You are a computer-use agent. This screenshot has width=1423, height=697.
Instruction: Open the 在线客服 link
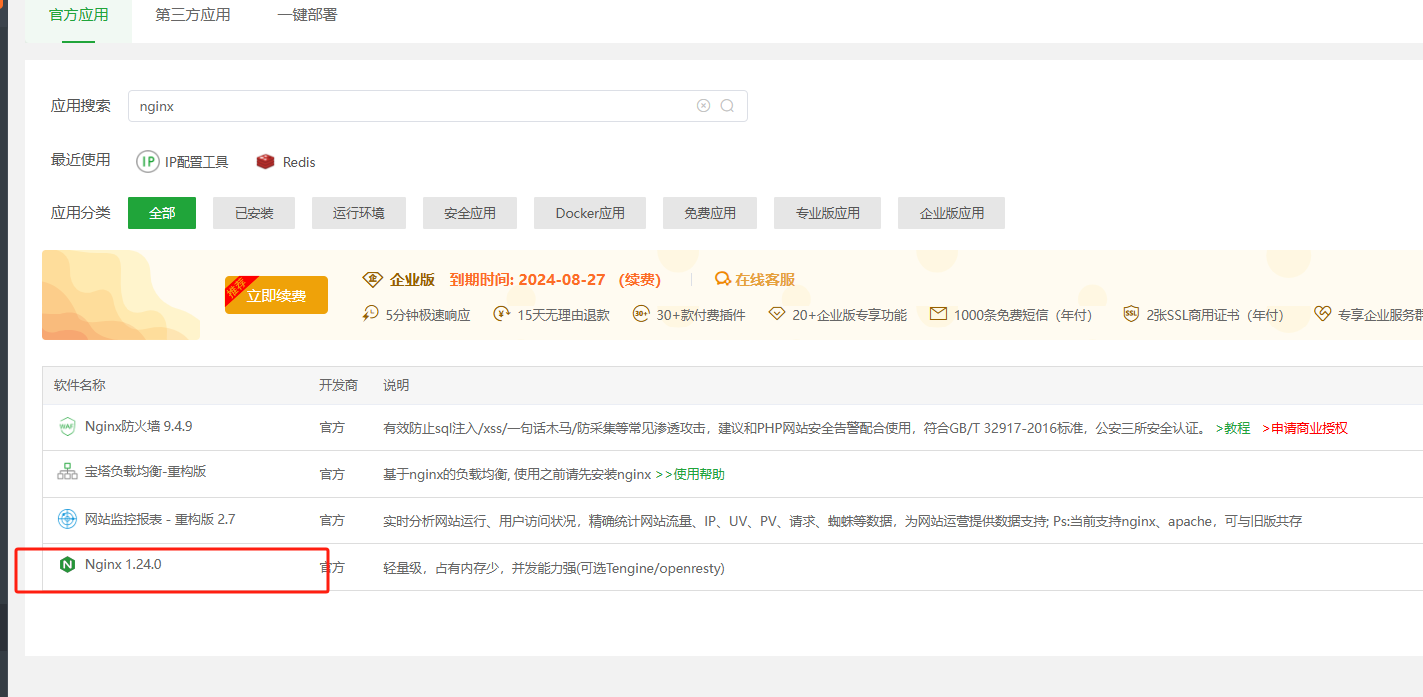tap(765, 280)
